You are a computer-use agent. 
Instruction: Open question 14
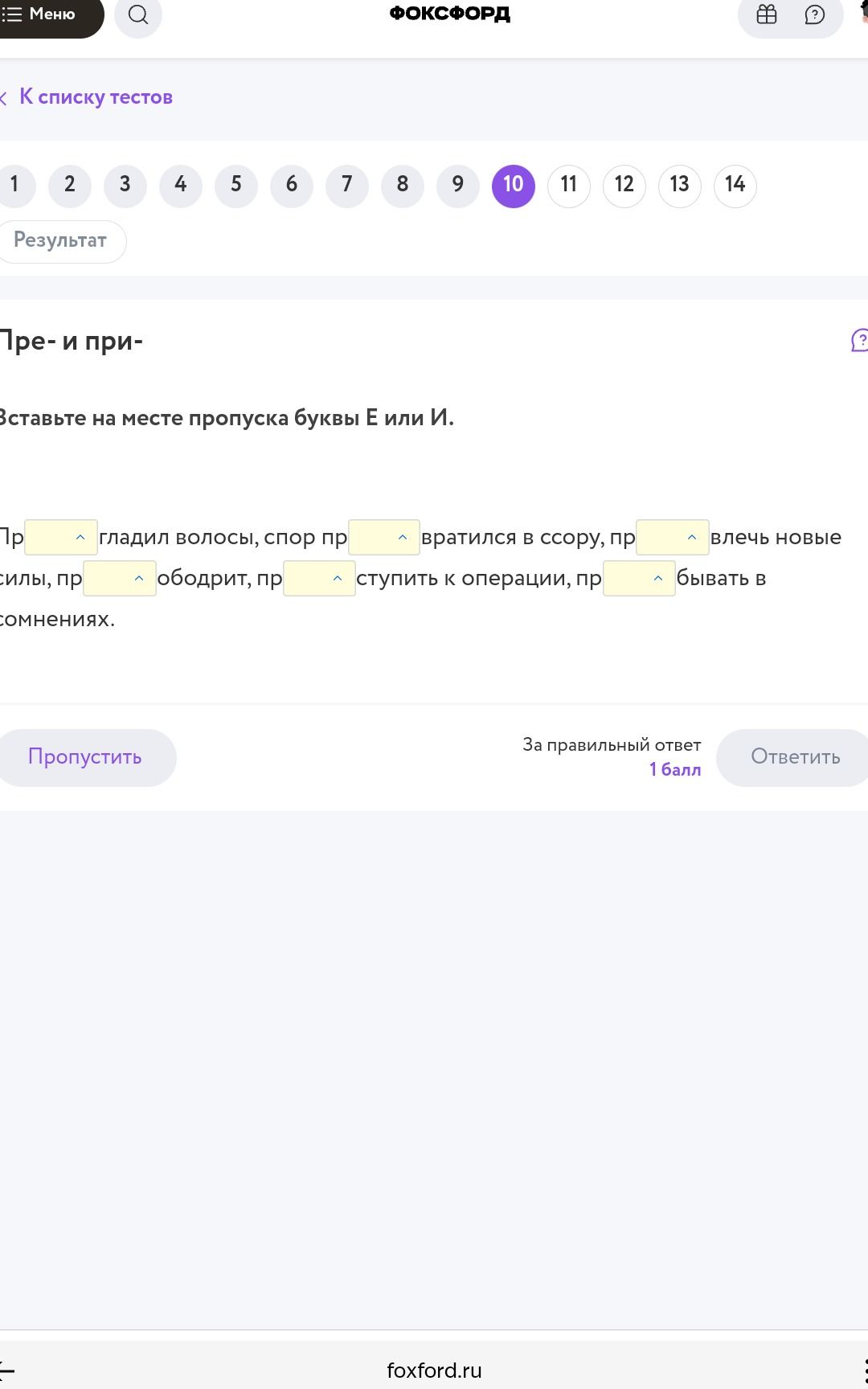pos(735,185)
